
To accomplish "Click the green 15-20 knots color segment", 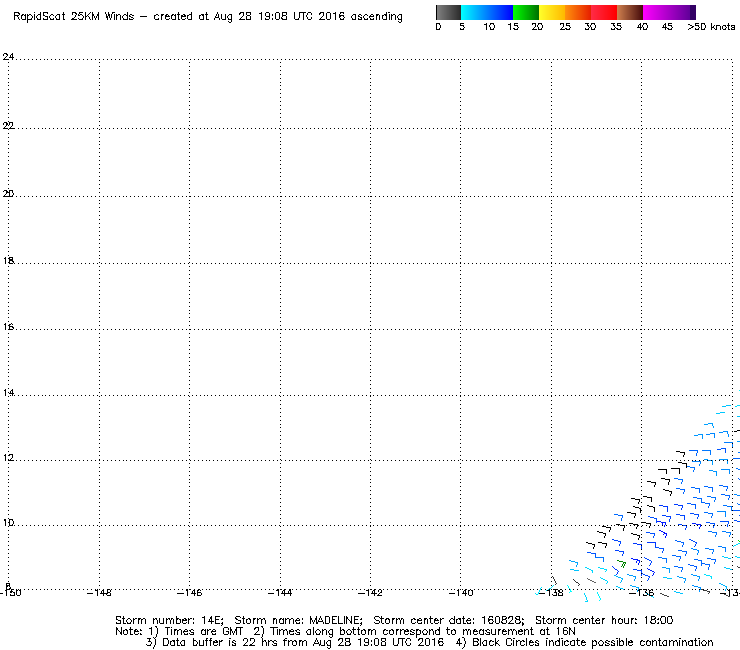I will coord(526,12).
